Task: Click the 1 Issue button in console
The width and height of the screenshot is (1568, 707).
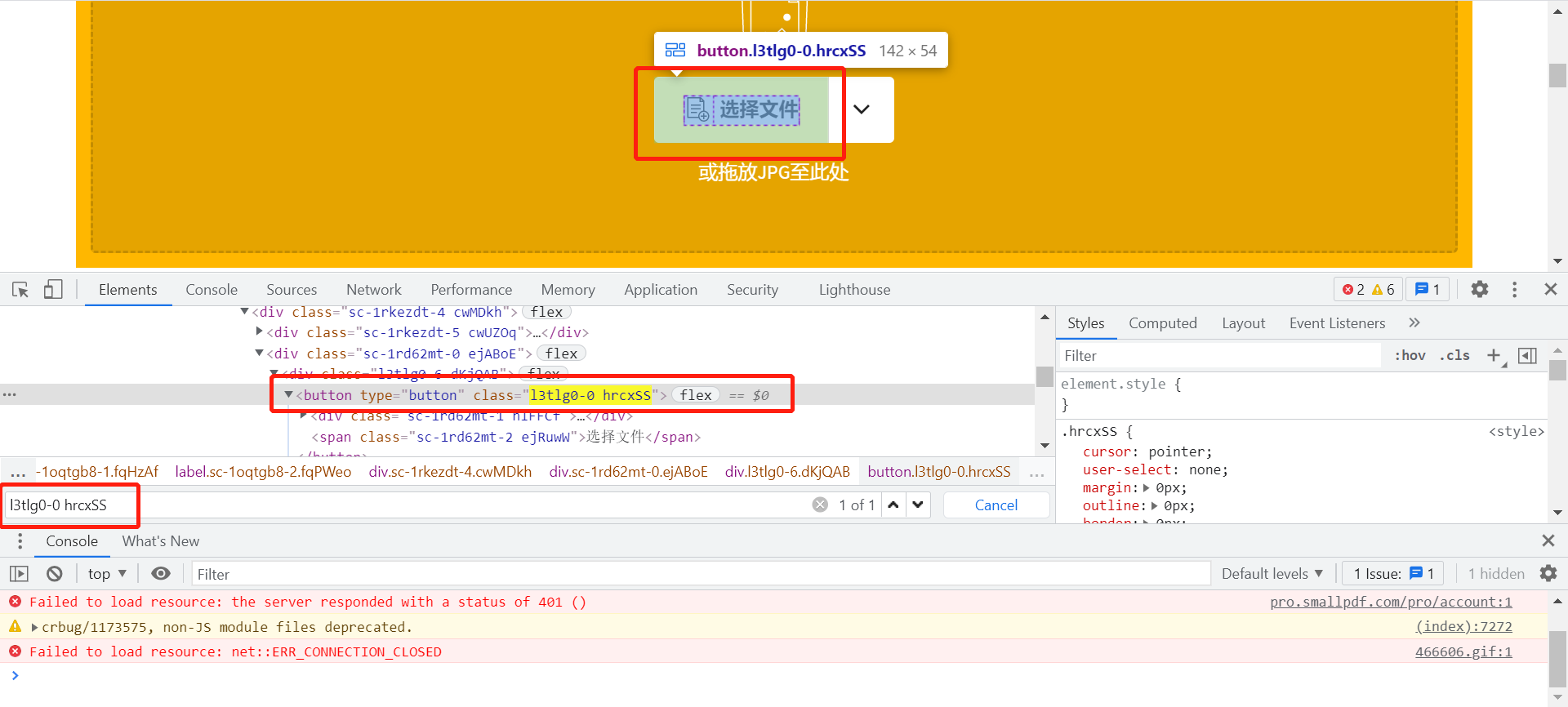Action: point(1393,574)
